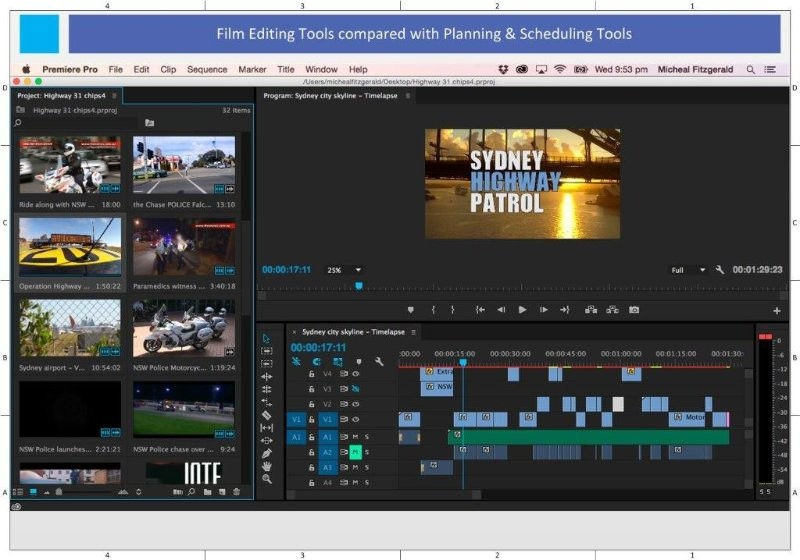
Task: Open the Sequence menu
Action: (207, 69)
